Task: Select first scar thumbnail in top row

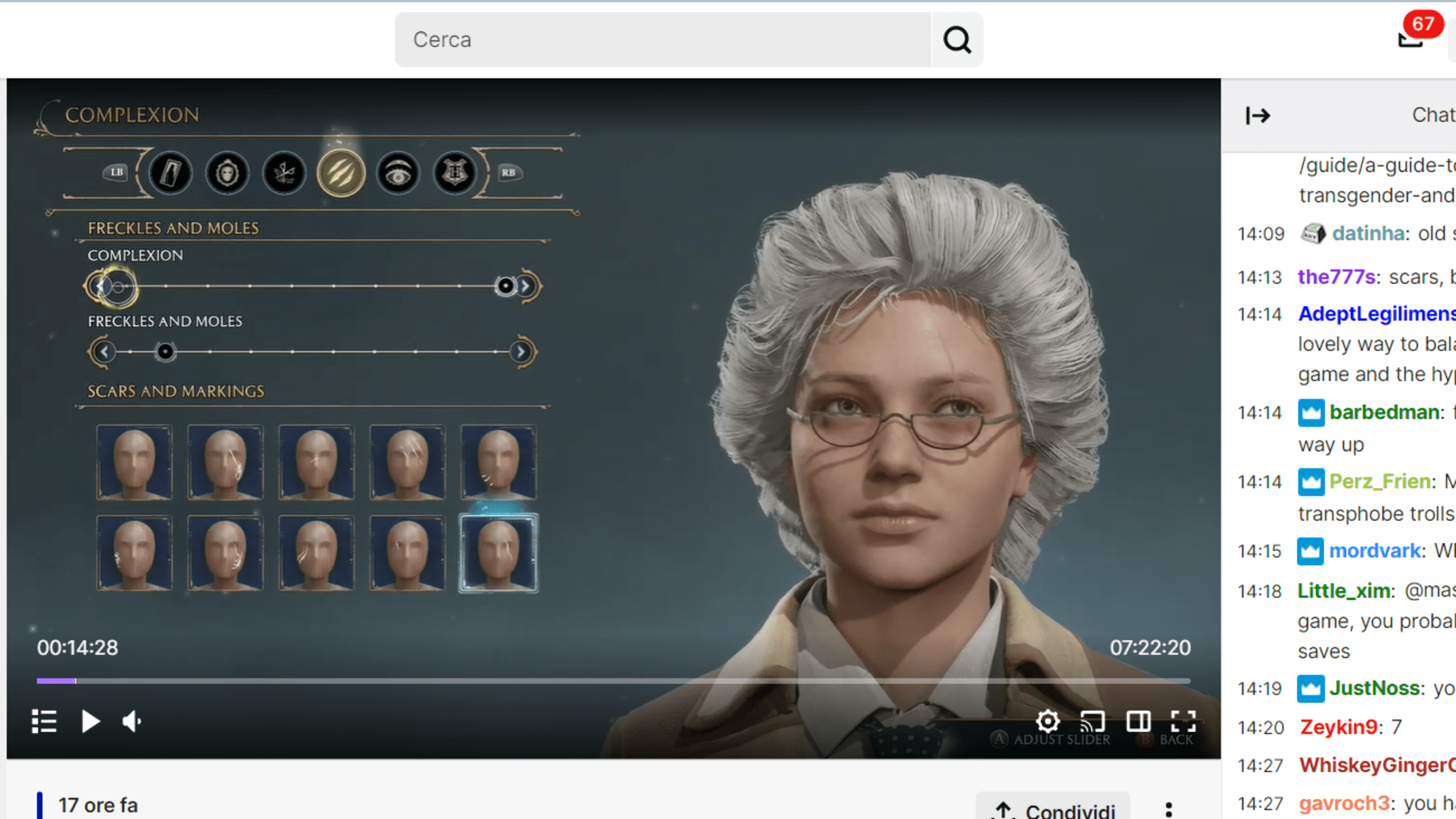Action: pos(134,463)
